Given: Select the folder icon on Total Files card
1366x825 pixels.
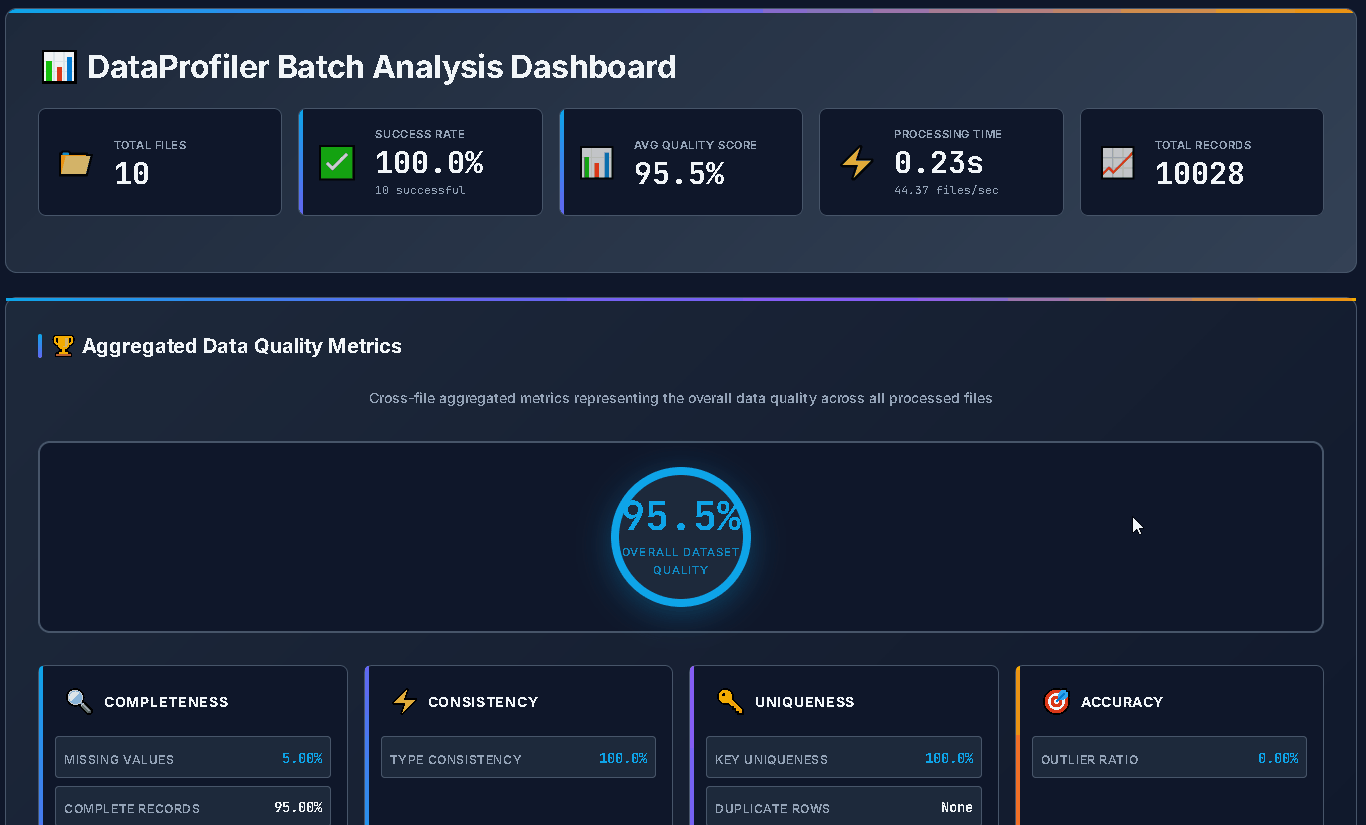Looking at the screenshot, I should [74, 162].
